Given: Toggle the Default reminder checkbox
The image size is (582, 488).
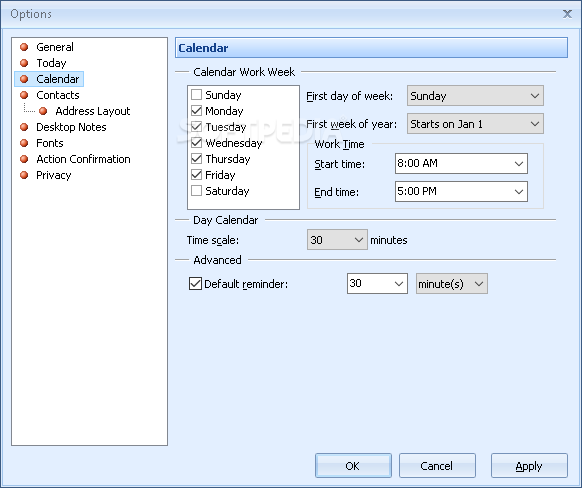Looking at the screenshot, I should 195,284.
